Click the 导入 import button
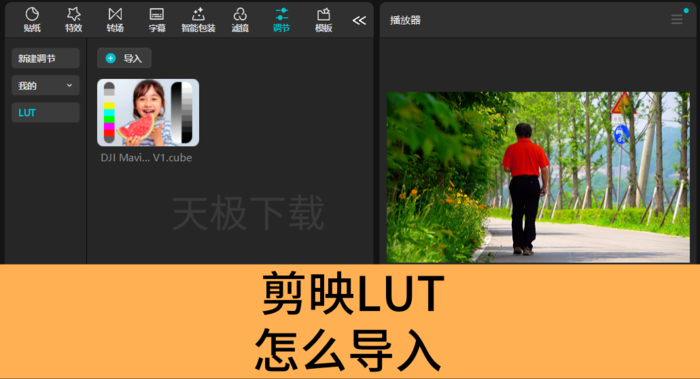 [x=124, y=58]
